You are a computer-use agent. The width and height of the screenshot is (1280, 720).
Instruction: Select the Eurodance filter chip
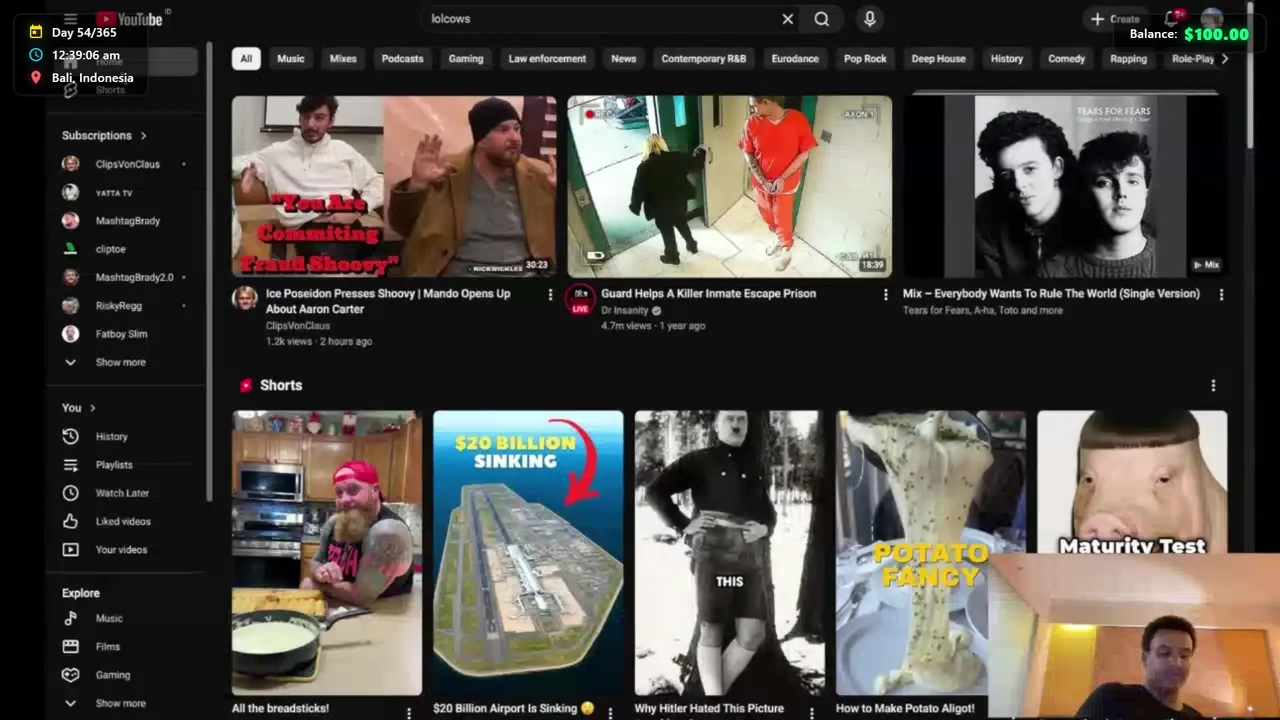(795, 59)
